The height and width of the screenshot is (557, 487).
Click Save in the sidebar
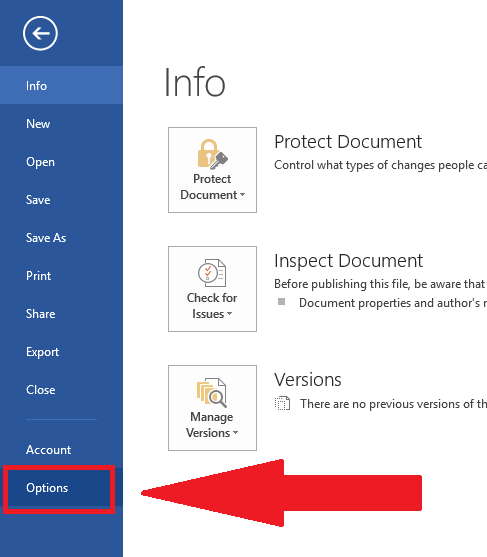pos(61,200)
